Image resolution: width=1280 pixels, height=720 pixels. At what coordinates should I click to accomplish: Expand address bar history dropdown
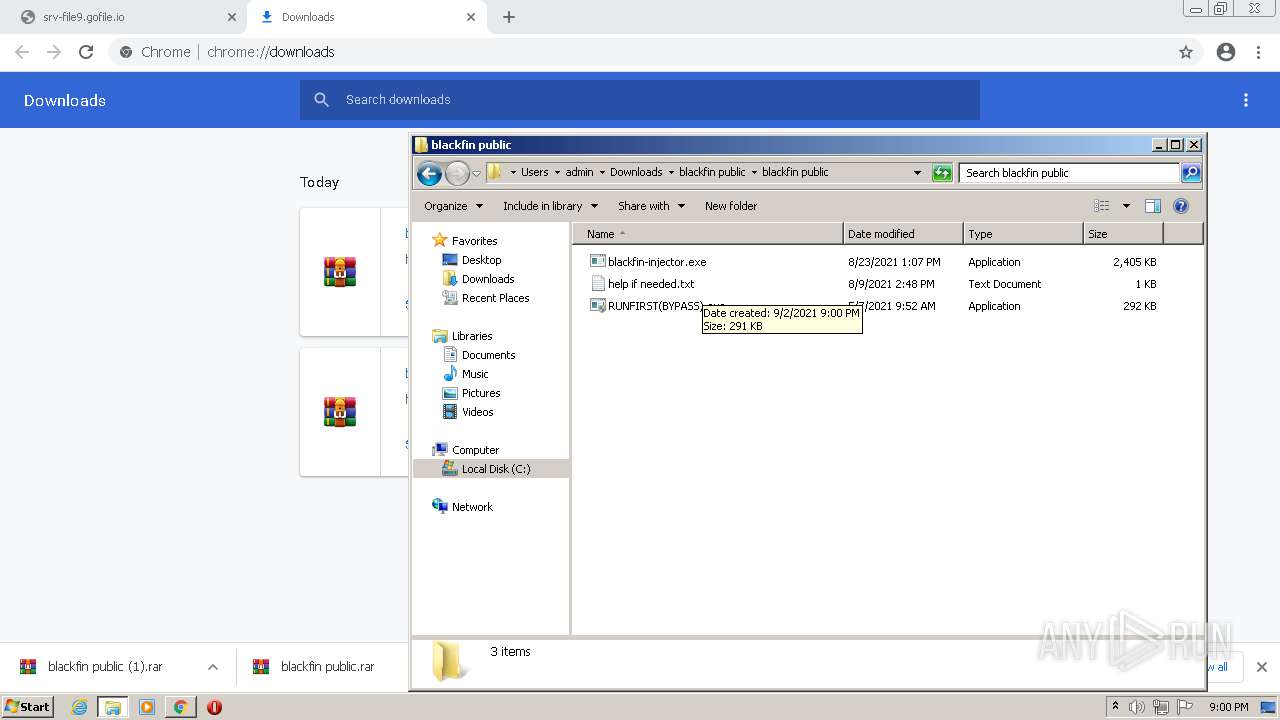click(917, 173)
